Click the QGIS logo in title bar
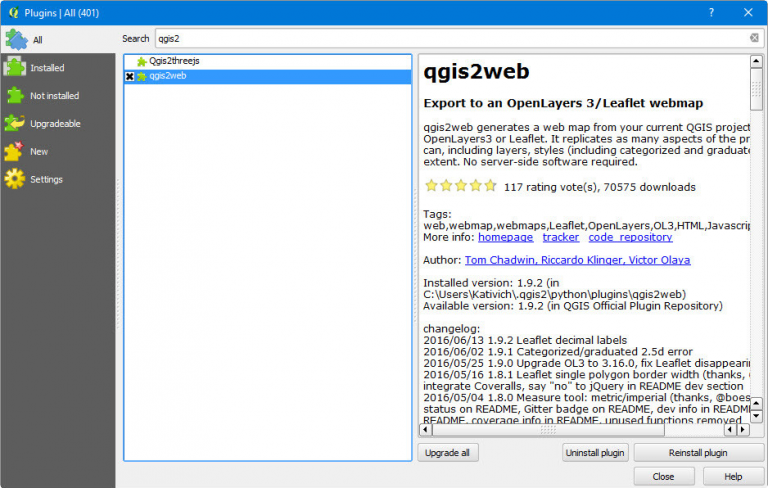The image size is (768, 488). pyautogui.click(x=13, y=13)
